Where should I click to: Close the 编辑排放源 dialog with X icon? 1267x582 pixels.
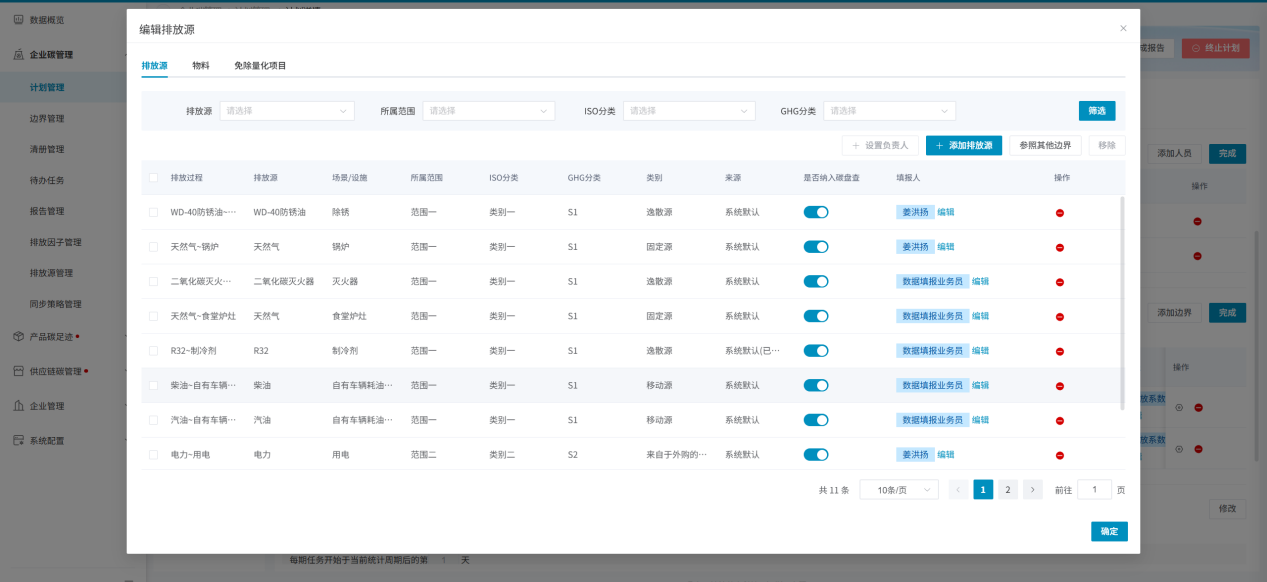point(1123,29)
